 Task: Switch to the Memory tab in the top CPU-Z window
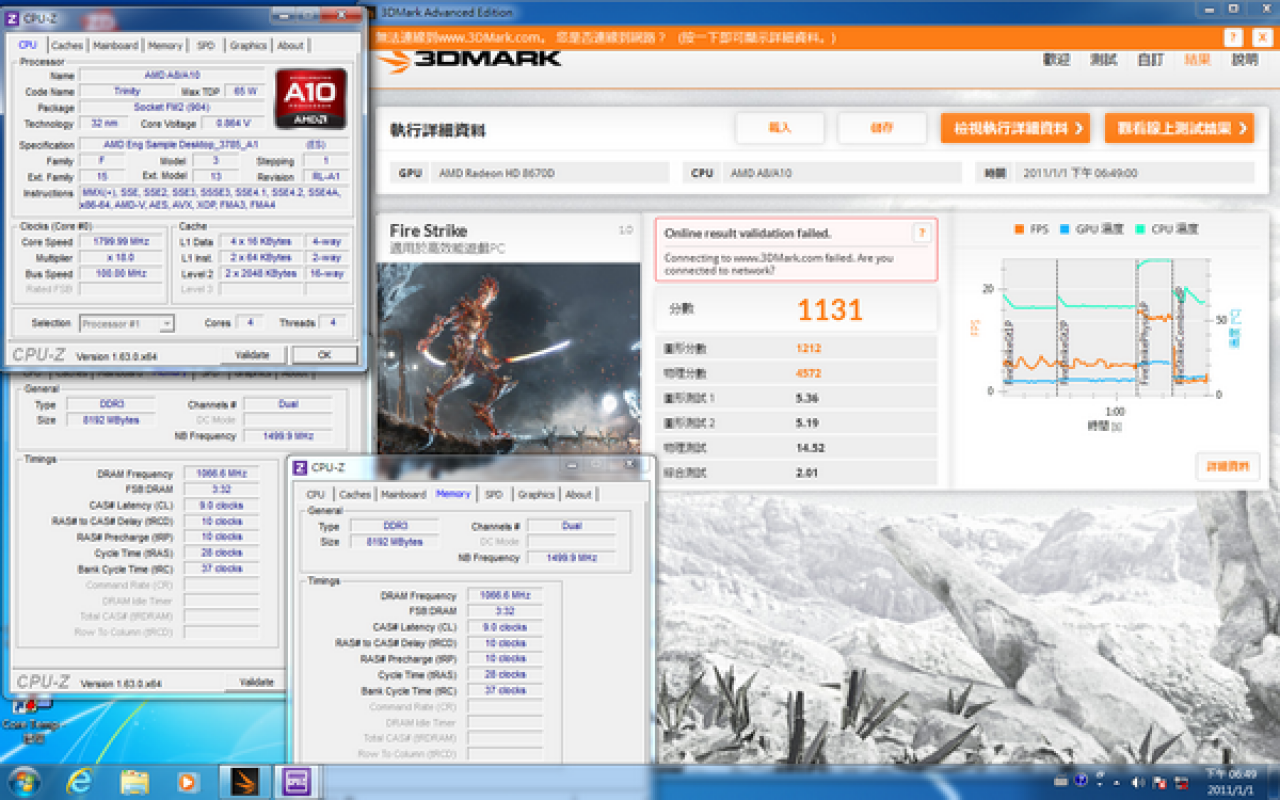click(x=166, y=45)
